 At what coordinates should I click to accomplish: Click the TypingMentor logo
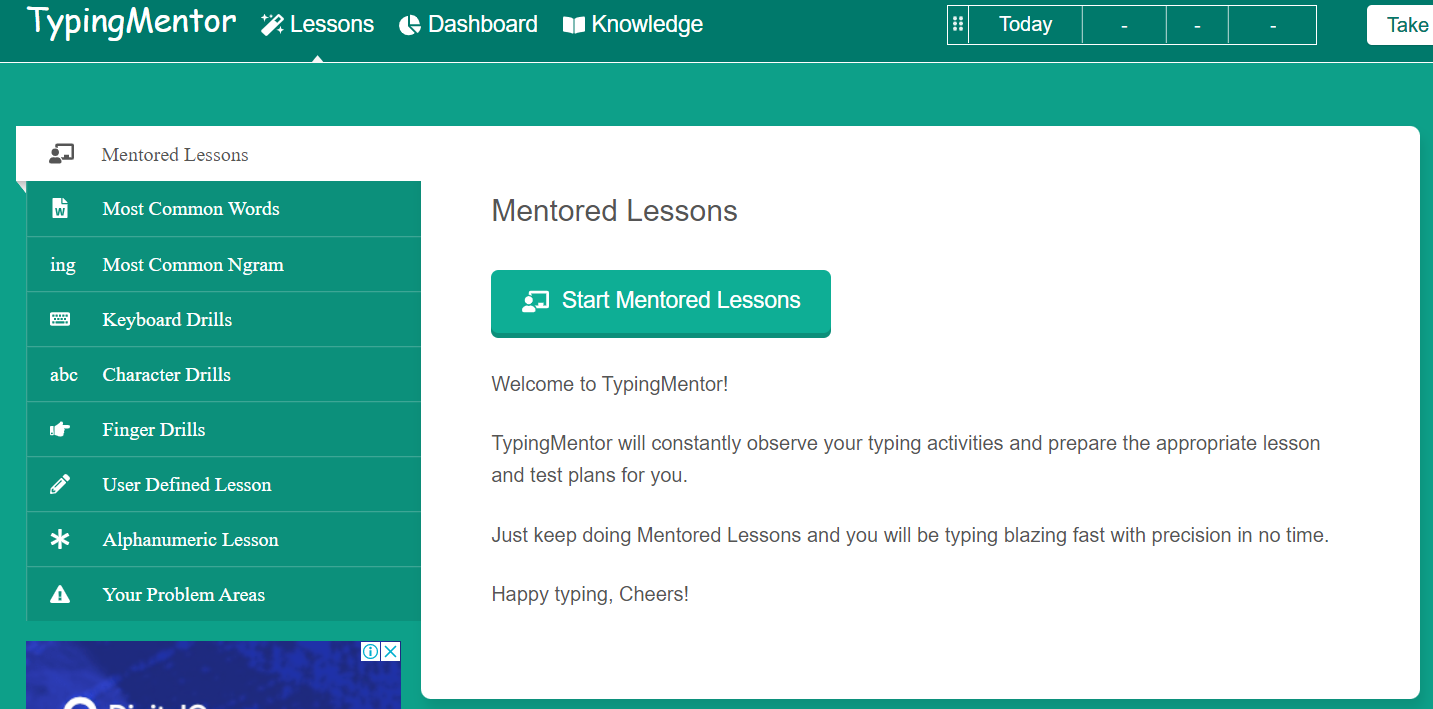tap(131, 22)
